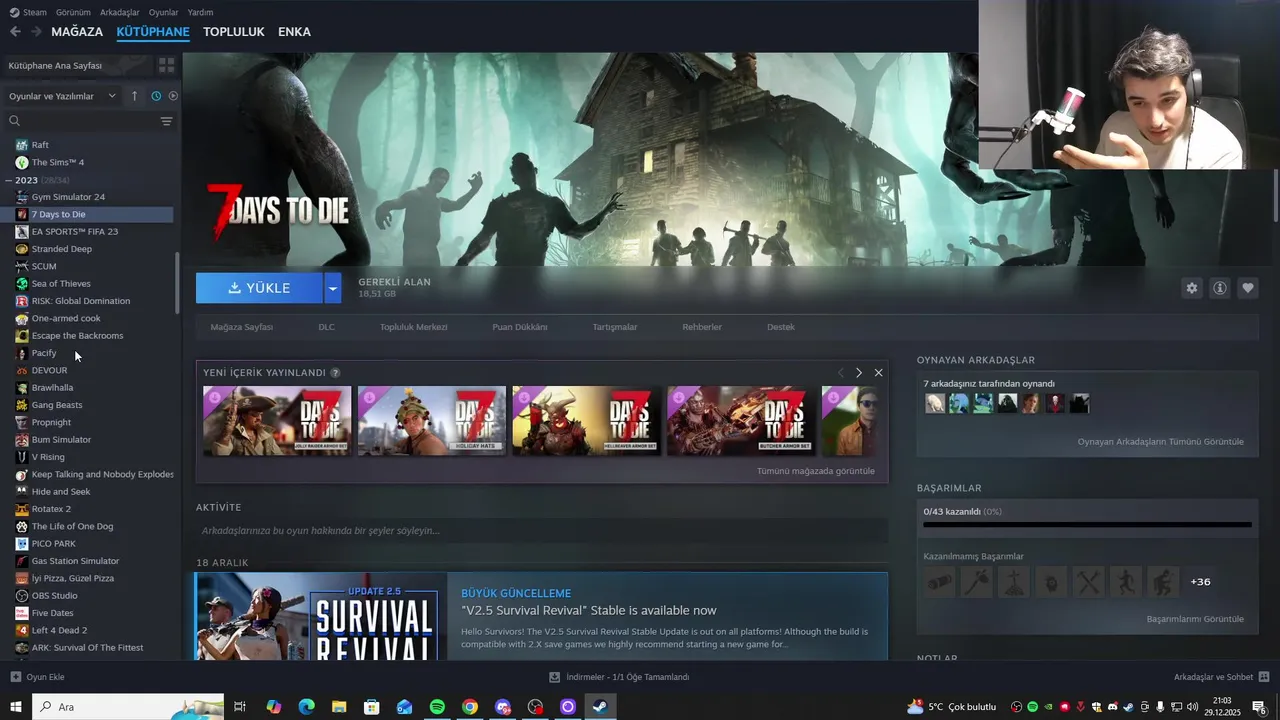Screen dimensions: 1280x720
Task: Click the achievements progress bar
Action: click(1087, 524)
